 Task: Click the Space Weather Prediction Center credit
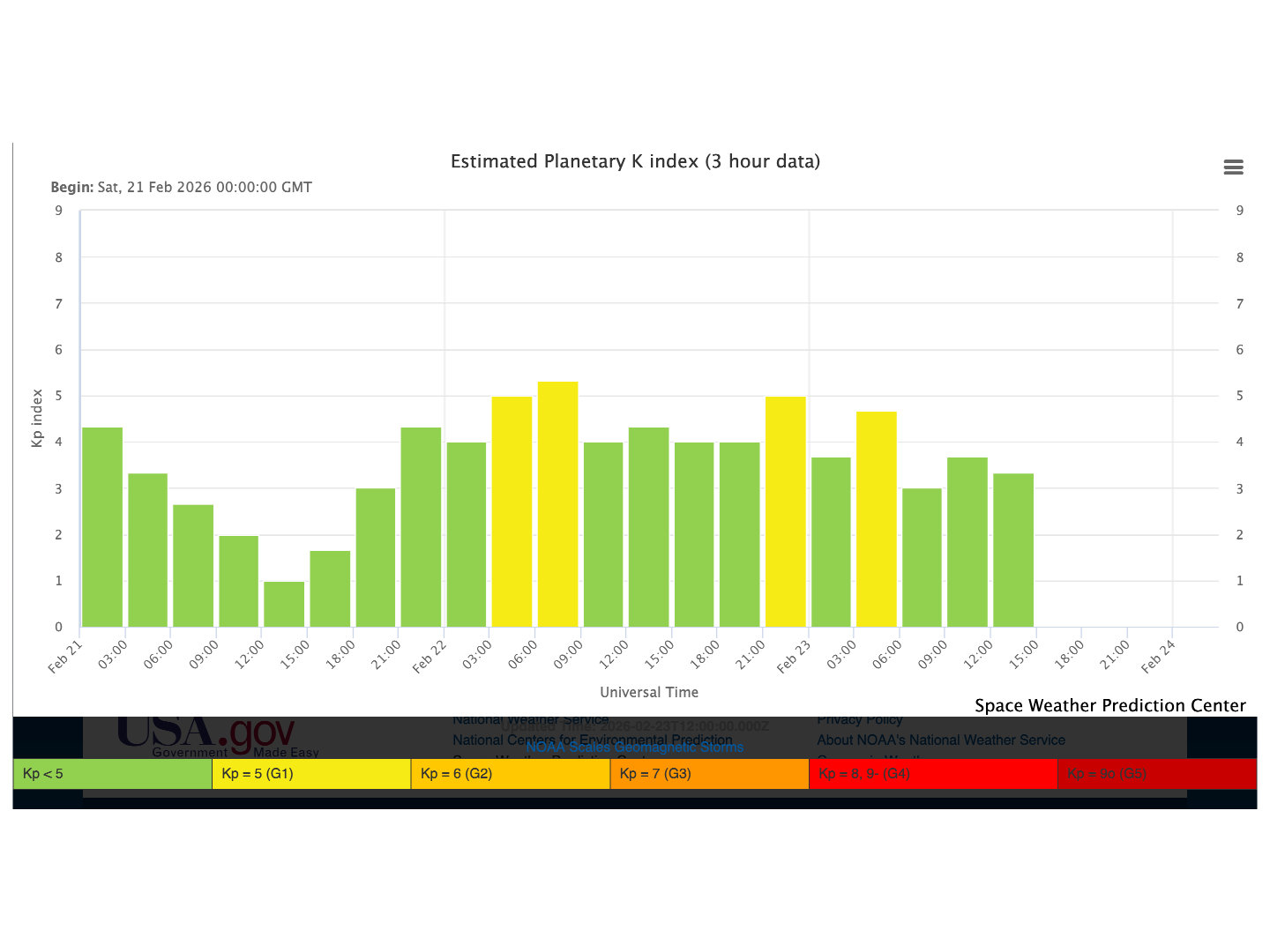(x=1109, y=705)
